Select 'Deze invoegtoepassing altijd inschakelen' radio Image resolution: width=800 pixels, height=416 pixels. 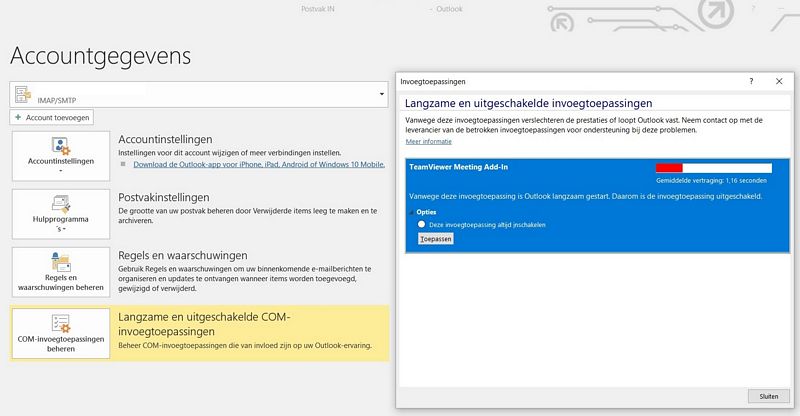[421, 224]
